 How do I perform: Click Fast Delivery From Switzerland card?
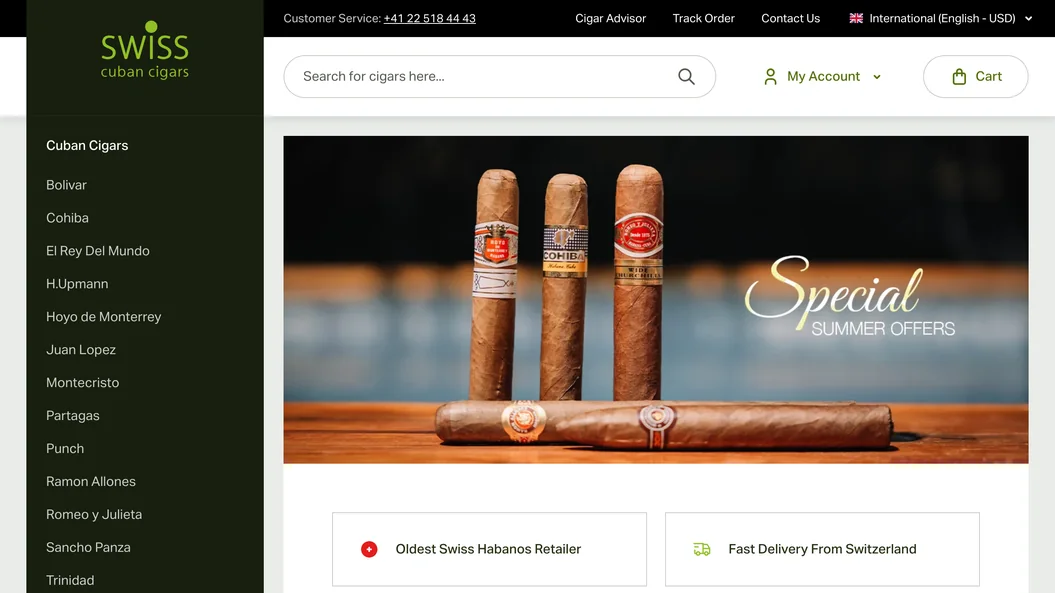coord(822,549)
